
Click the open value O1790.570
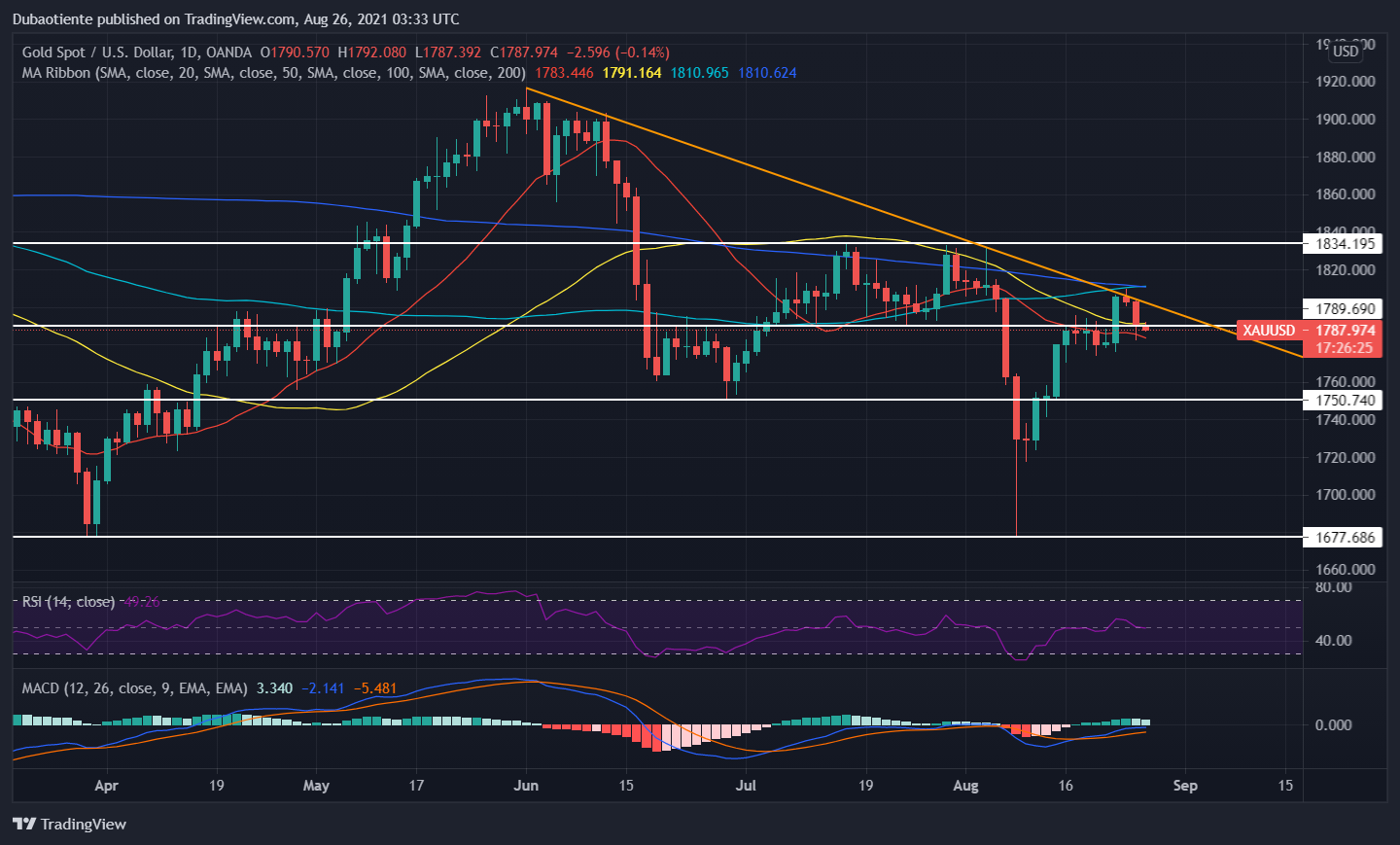[295, 53]
